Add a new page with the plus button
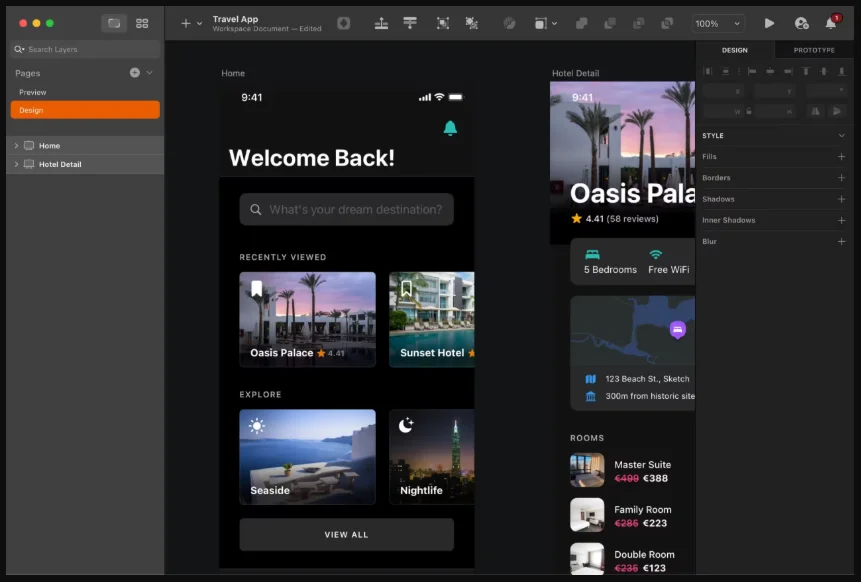This screenshot has width=861, height=582. click(x=135, y=72)
